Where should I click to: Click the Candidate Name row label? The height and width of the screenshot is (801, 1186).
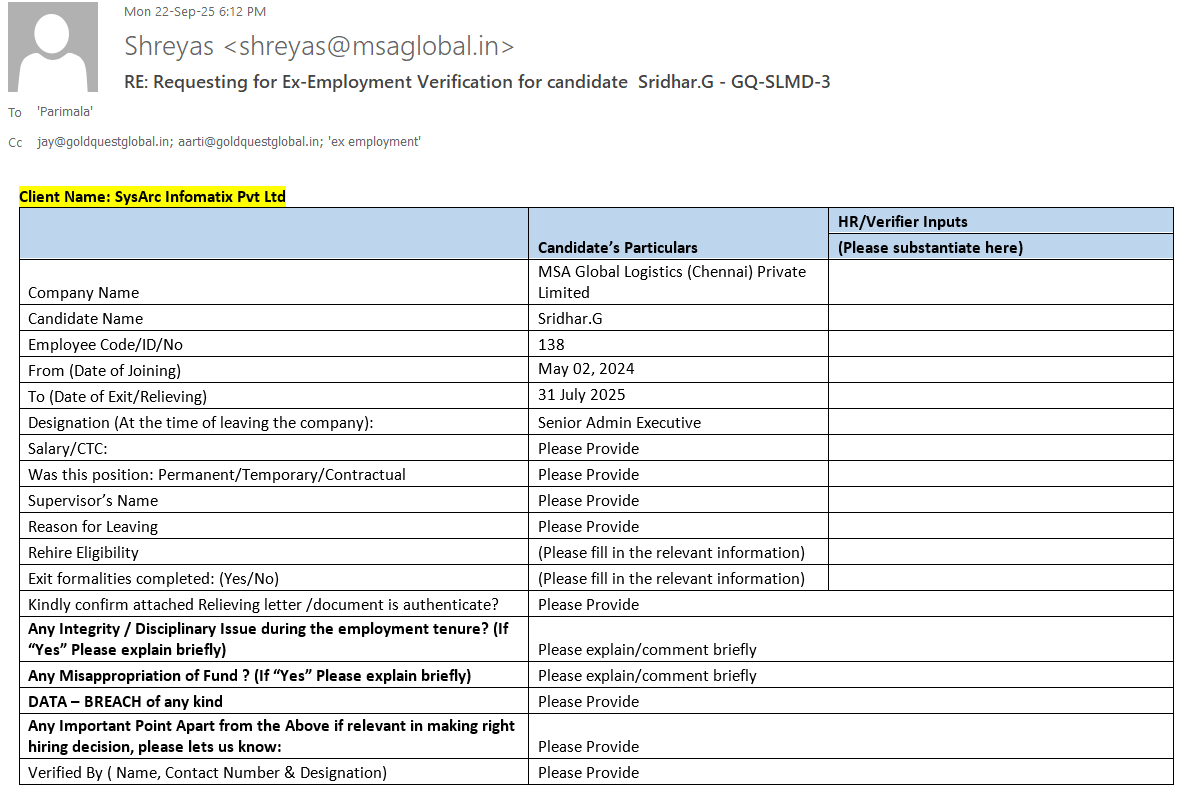point(85,318)
